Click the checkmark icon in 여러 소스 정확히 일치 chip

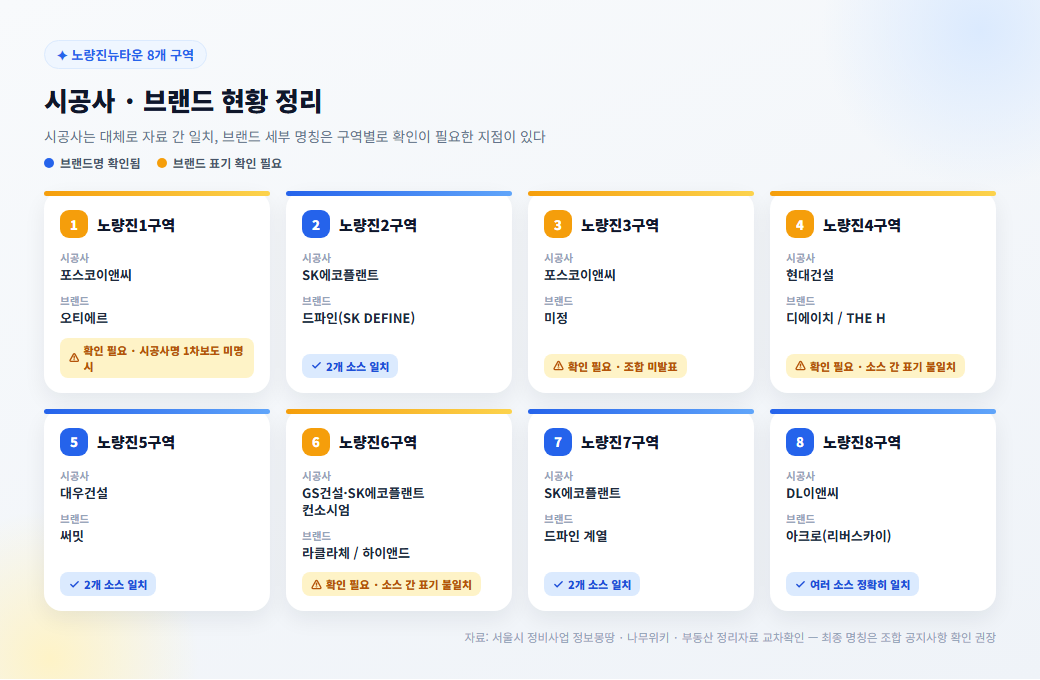801,584
